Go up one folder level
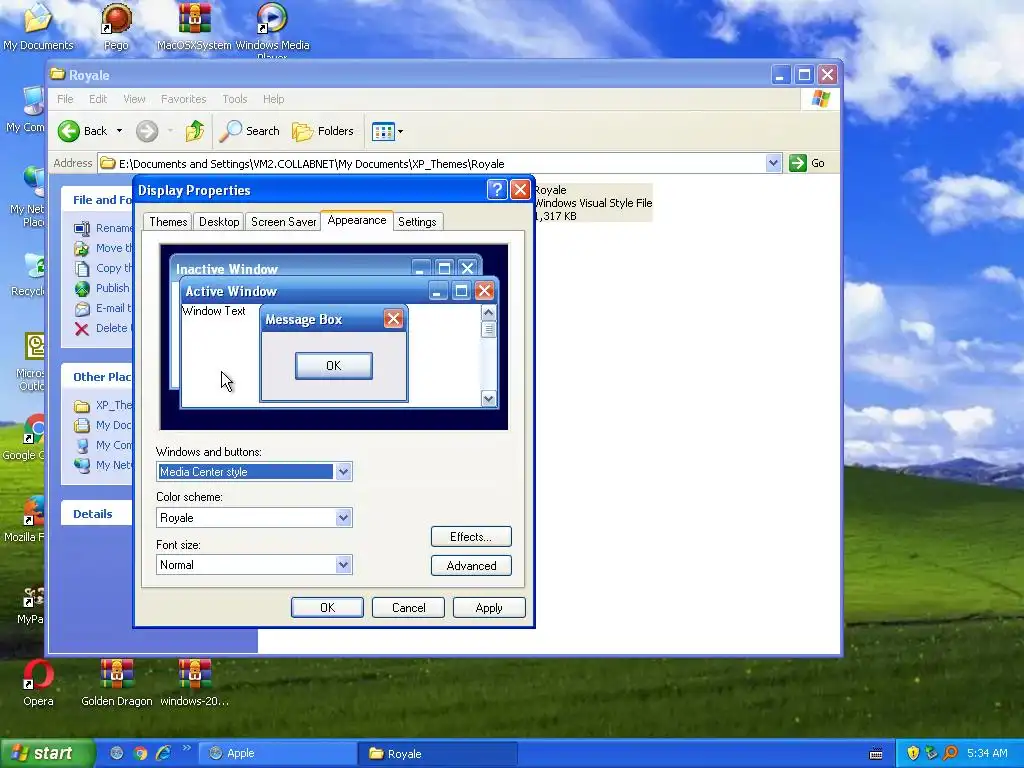The height and width of the screenshot is (768, 1024). pos(194,131)
